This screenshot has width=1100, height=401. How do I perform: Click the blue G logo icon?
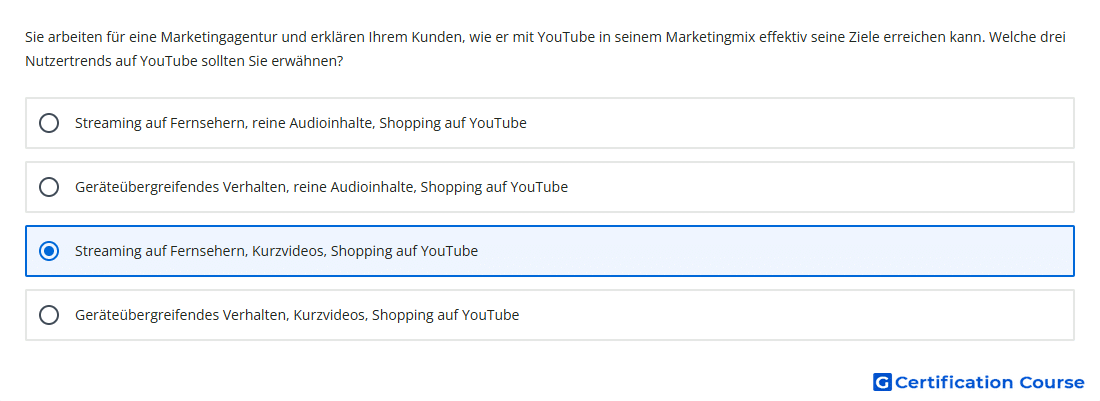(882, 382)
